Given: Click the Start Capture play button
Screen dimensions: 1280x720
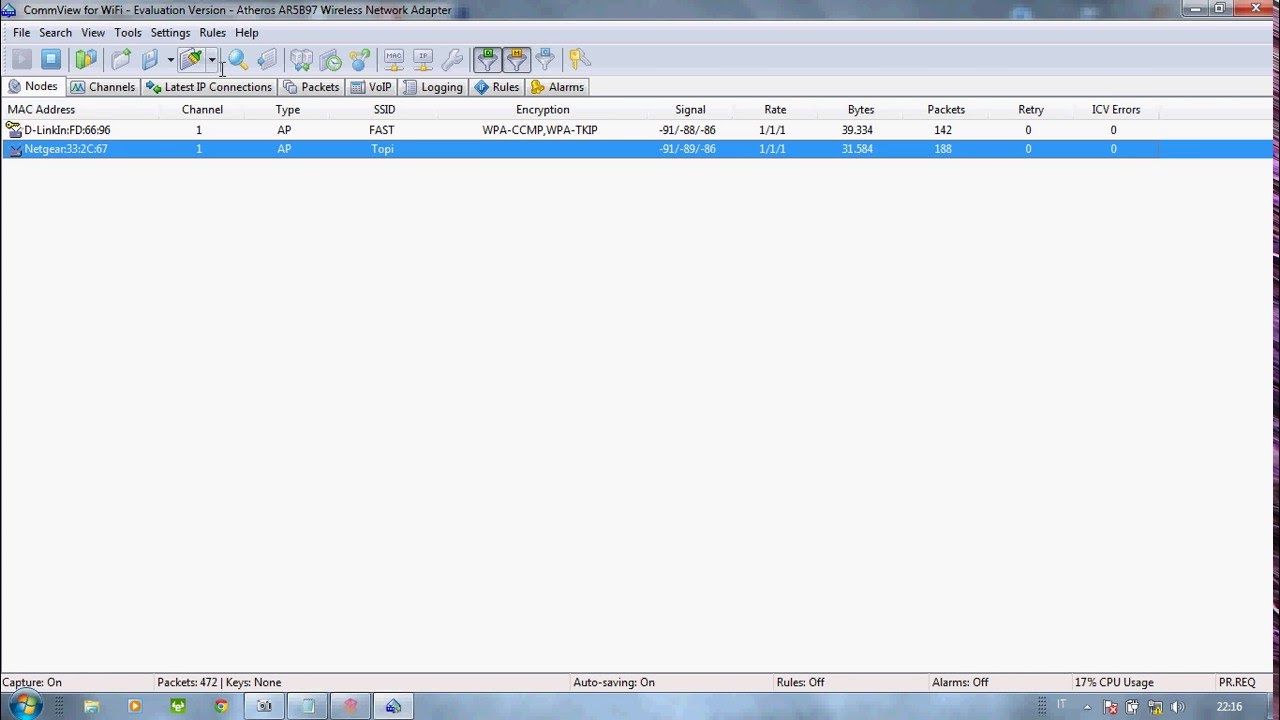Looking at the screenshot, I should point(22,60).
